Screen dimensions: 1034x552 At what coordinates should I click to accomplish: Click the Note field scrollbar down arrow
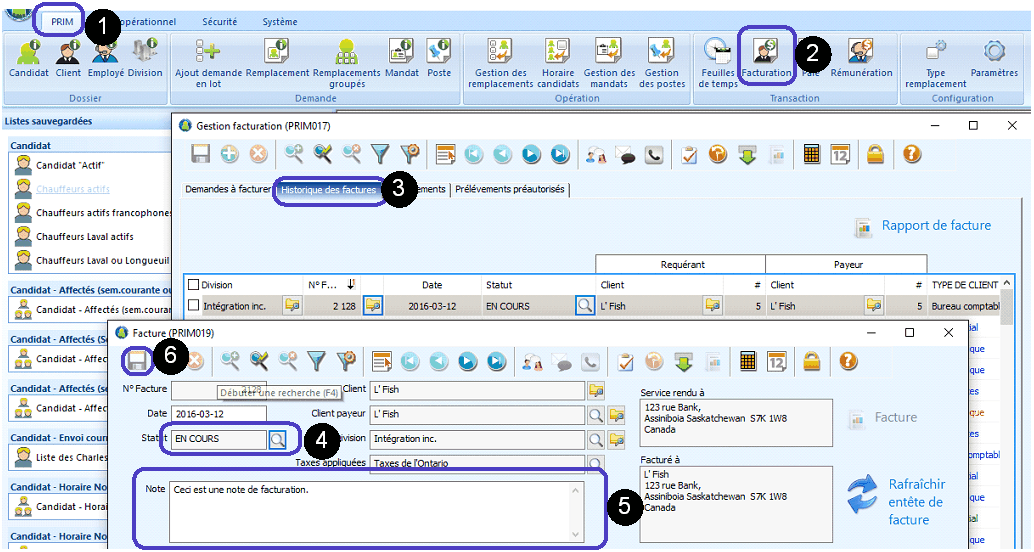(576, 535)
